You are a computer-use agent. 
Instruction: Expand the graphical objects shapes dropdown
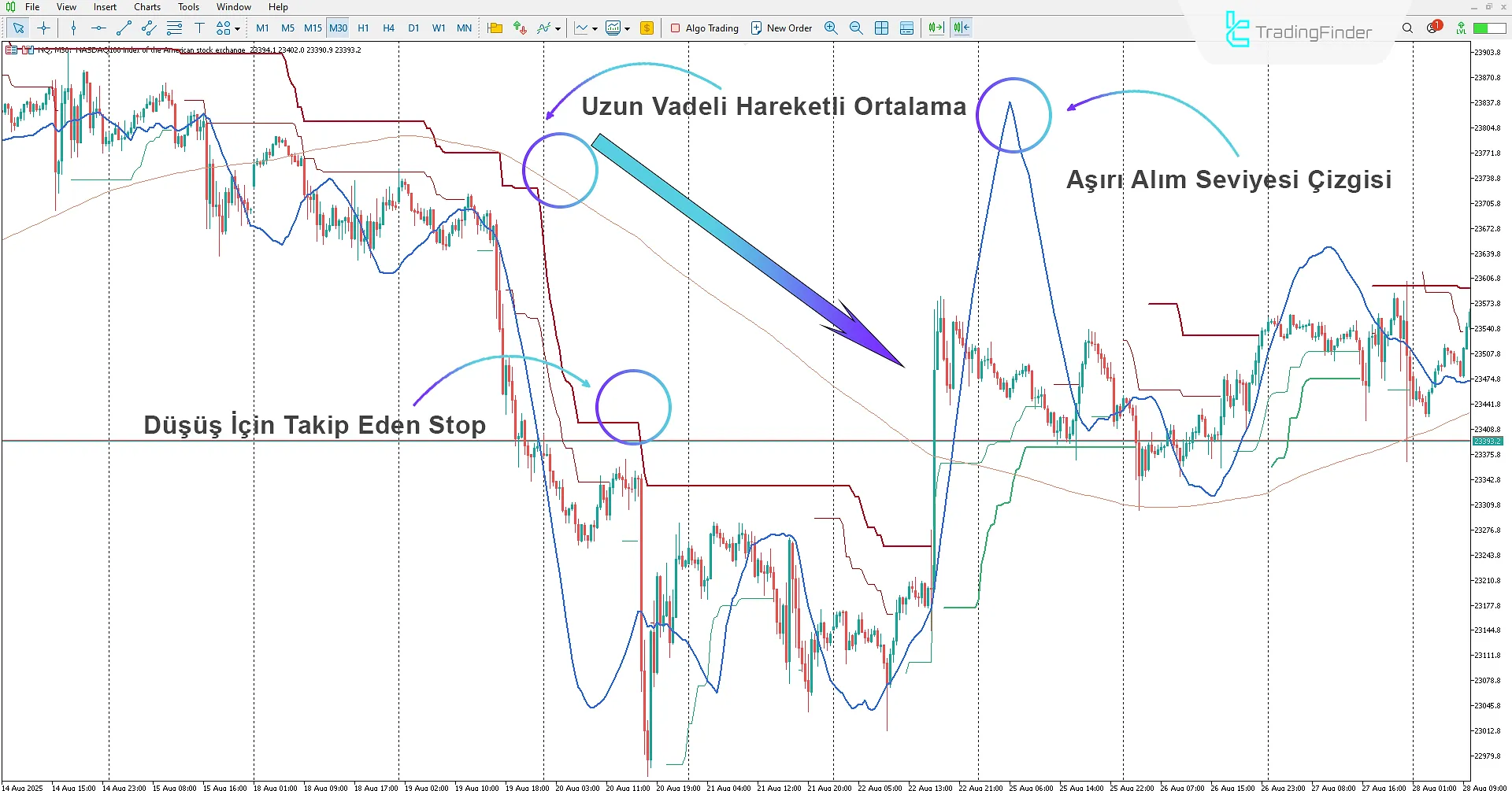[x=237, y=29]
